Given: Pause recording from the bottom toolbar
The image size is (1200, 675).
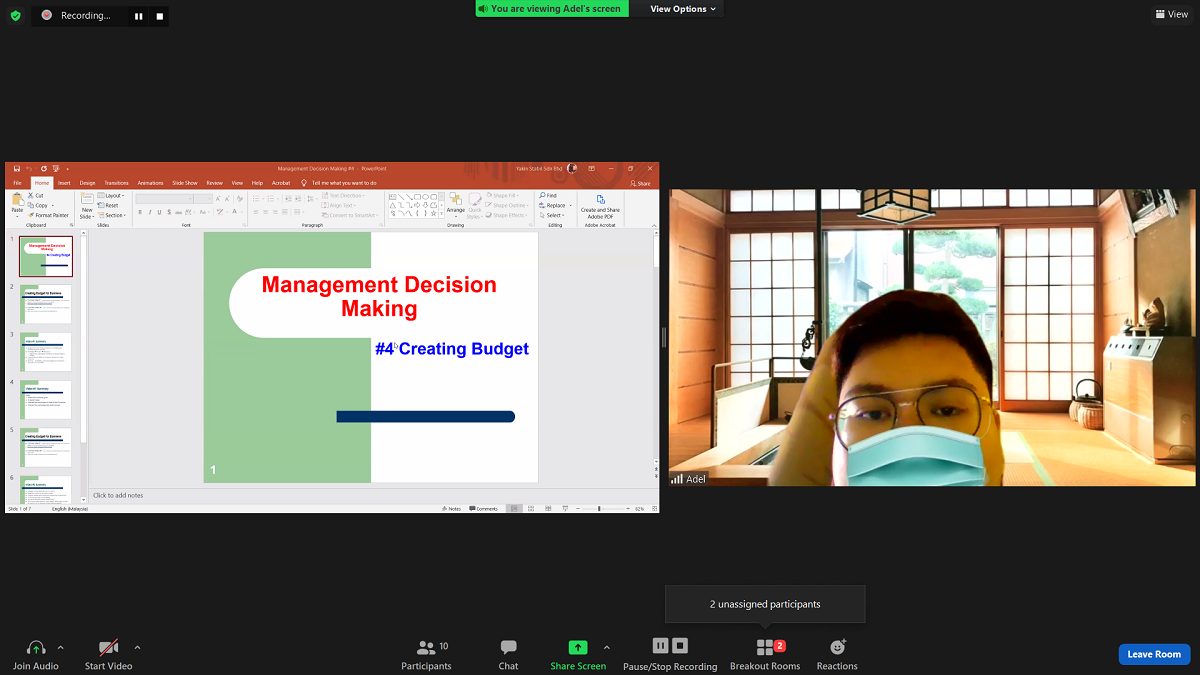Looking at the screenshot, I should coord(660,646).
